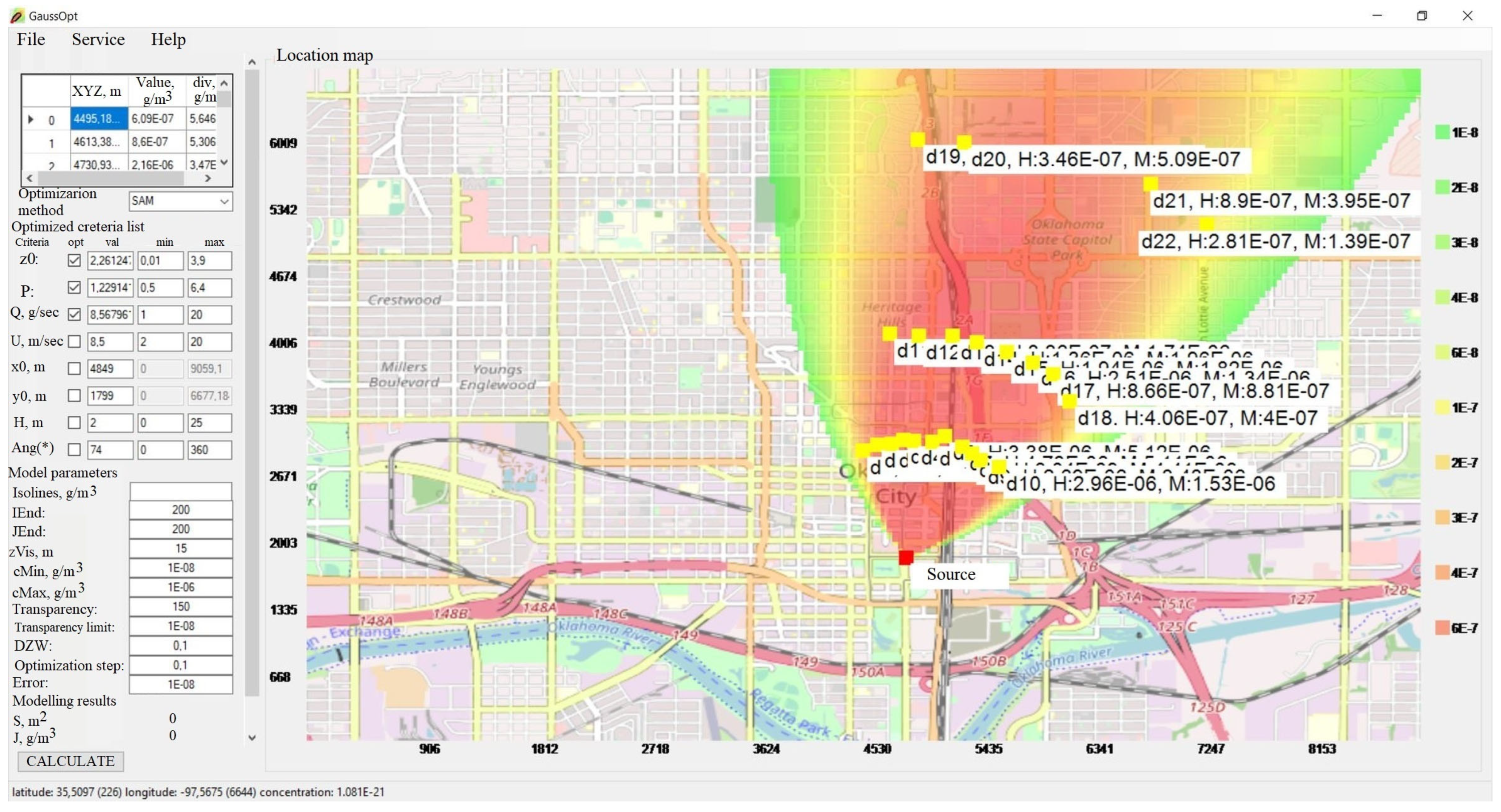Screen dimensions: 1501x812
Task: Click the Isolines, g/m3 input field
Action: 181,491
